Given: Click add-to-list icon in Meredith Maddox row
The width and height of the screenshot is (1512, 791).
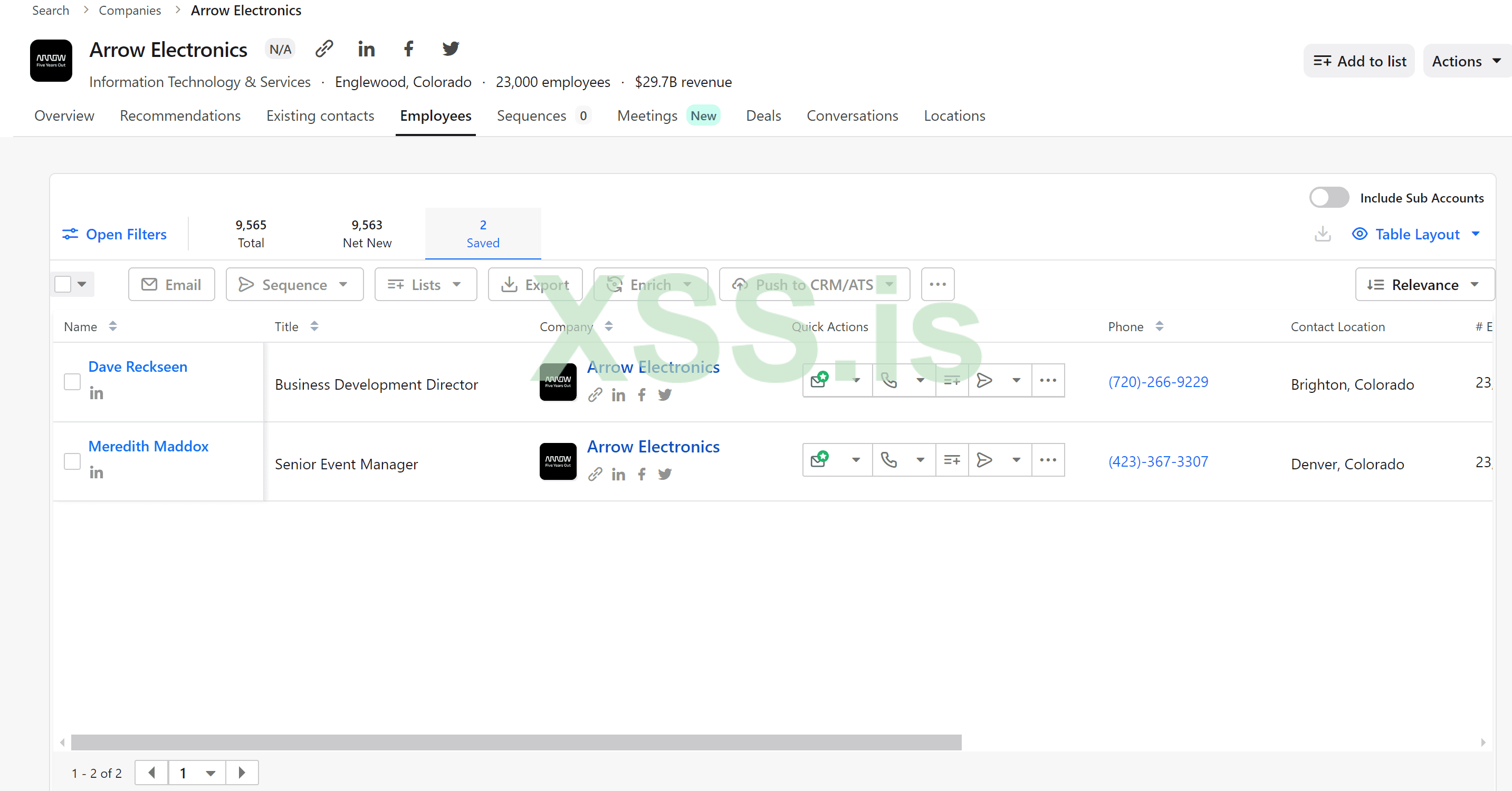Looking at the screenshot, I should coord(951,460).
